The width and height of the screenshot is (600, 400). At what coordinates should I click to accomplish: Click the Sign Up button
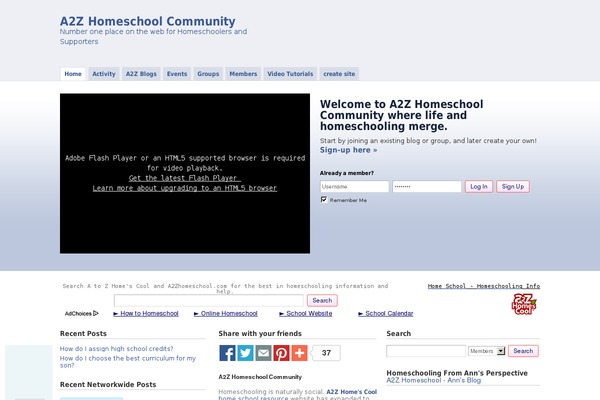pyautogui.click(x=513, y=186)
